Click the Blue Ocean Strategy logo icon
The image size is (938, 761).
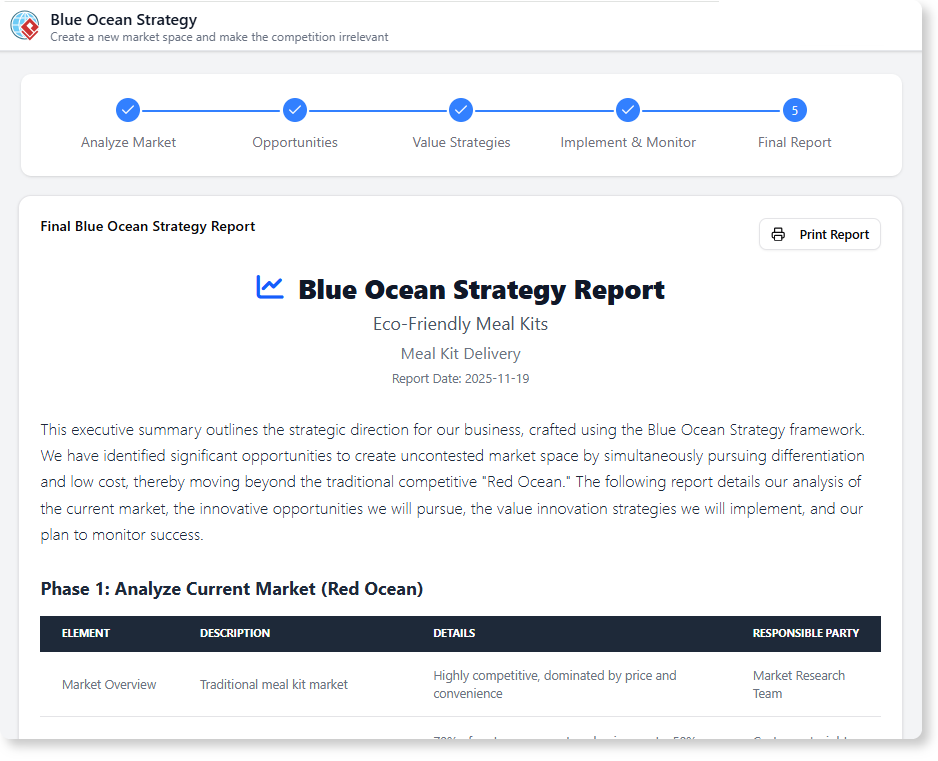pos(24,25)
